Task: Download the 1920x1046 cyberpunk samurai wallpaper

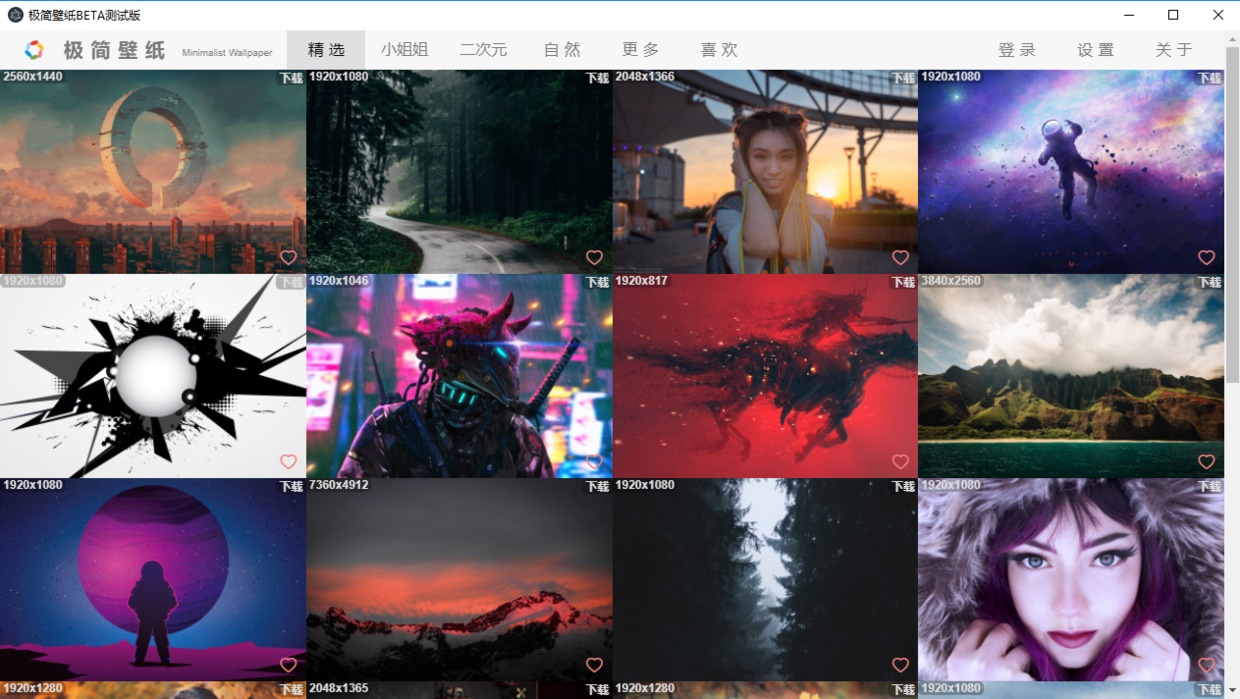Action: click(597, 282)
